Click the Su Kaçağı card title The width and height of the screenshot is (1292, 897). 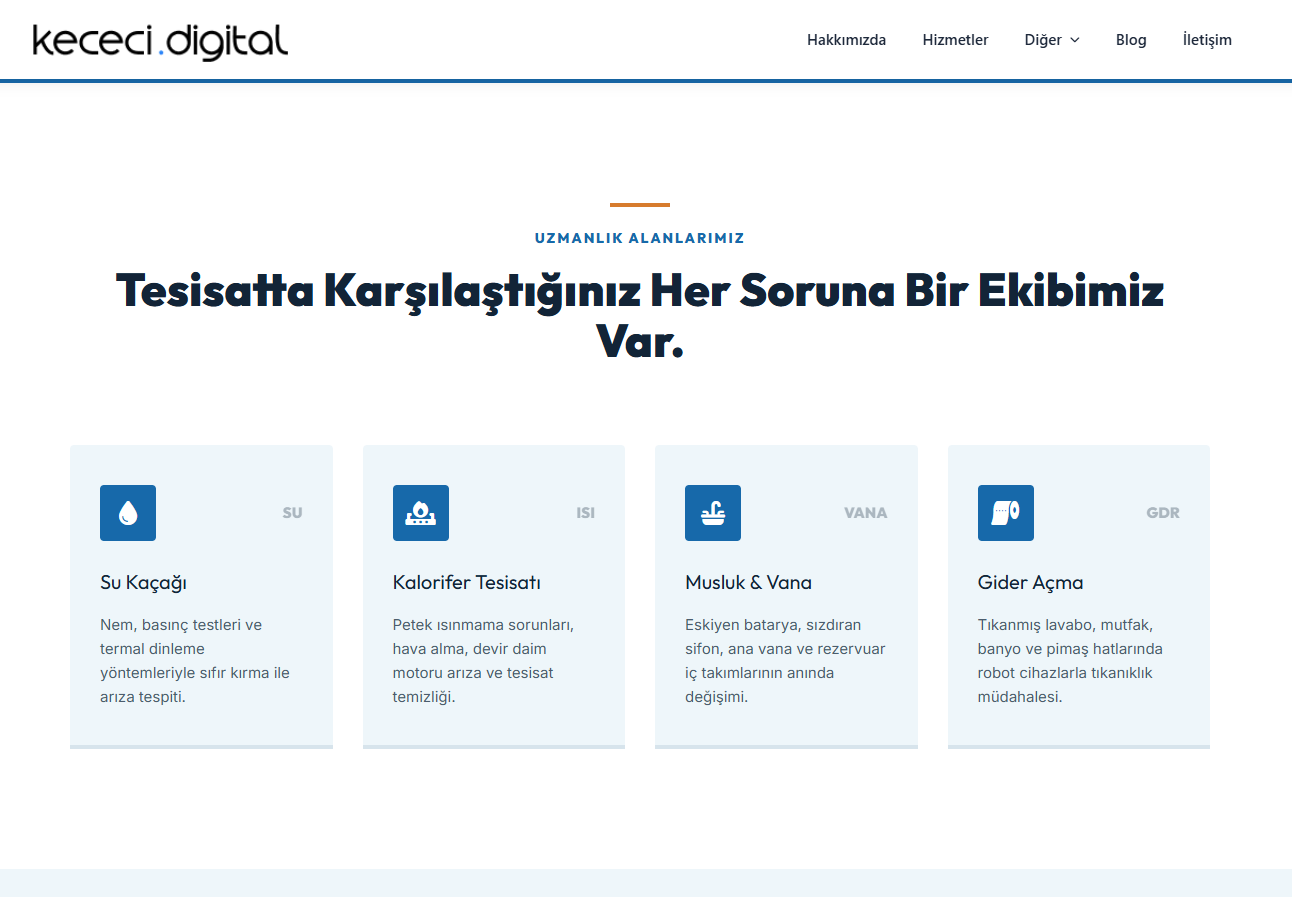click(x=144, y=582)
